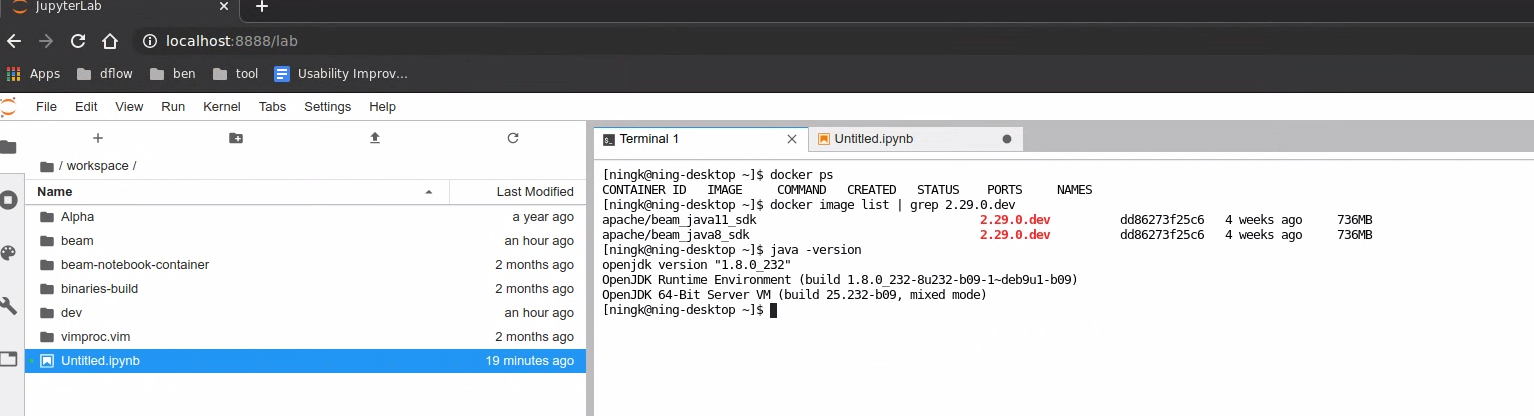The height and width of the screenshot is (416, 1534).
Task: Click the 'docker ps' command line
Action: [717, 174]
